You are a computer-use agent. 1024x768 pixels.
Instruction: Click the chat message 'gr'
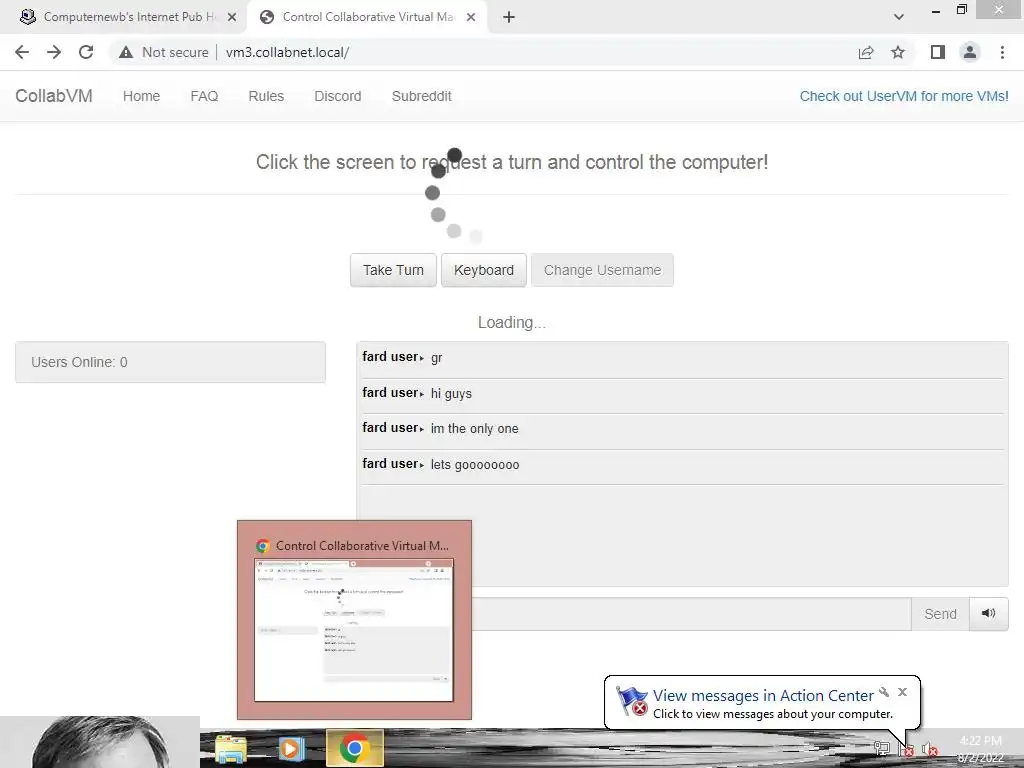(437, 357)
